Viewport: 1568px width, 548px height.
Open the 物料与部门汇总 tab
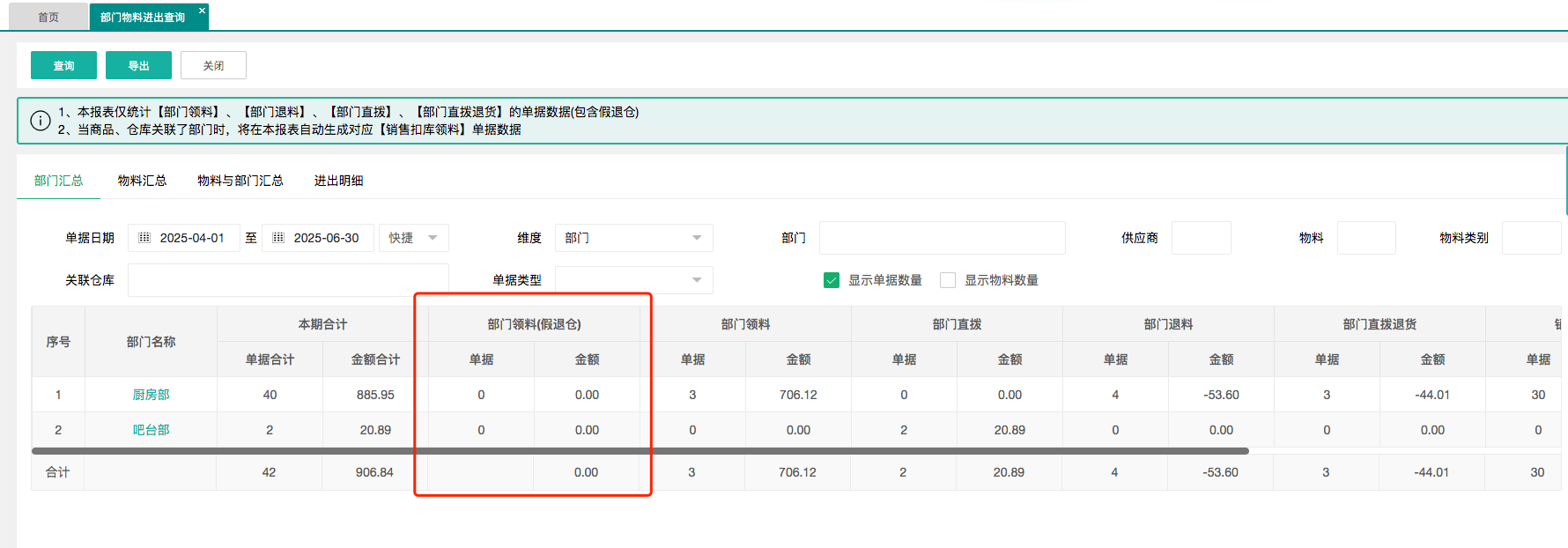pos(240,181)
